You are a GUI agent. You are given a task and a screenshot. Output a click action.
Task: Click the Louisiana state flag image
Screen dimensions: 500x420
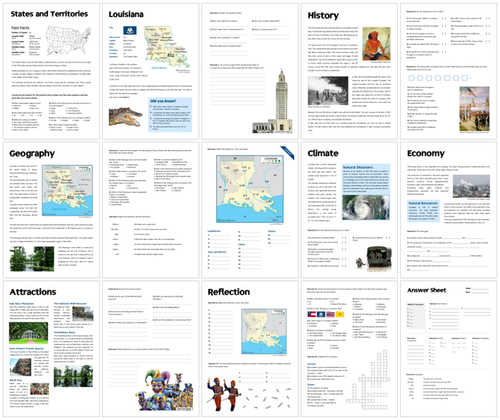coord(130,31)
